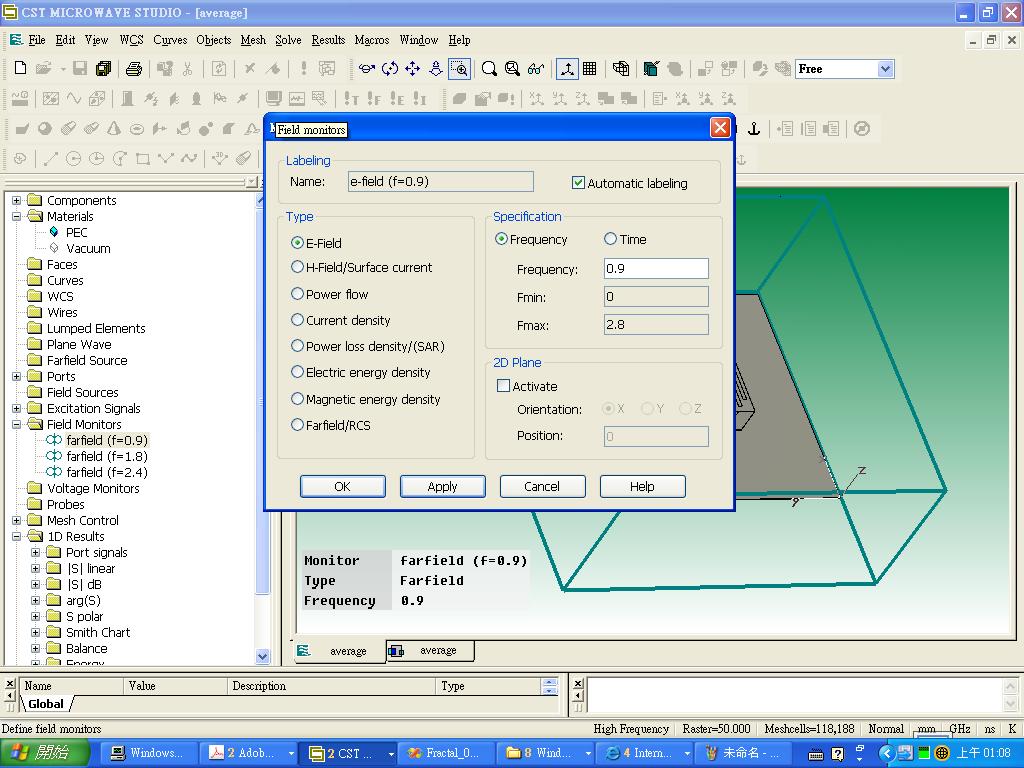Click the Frequency input field
The width and height of the screenshot is (1024, 768).
point(656,268)
